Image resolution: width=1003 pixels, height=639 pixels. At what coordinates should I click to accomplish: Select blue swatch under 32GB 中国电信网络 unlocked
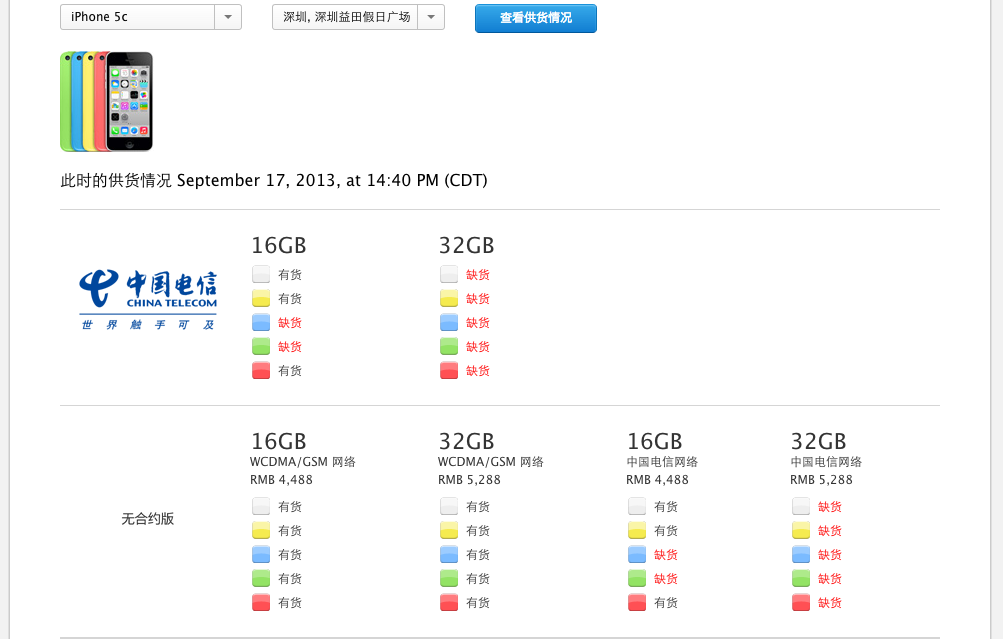coord(801,555)
